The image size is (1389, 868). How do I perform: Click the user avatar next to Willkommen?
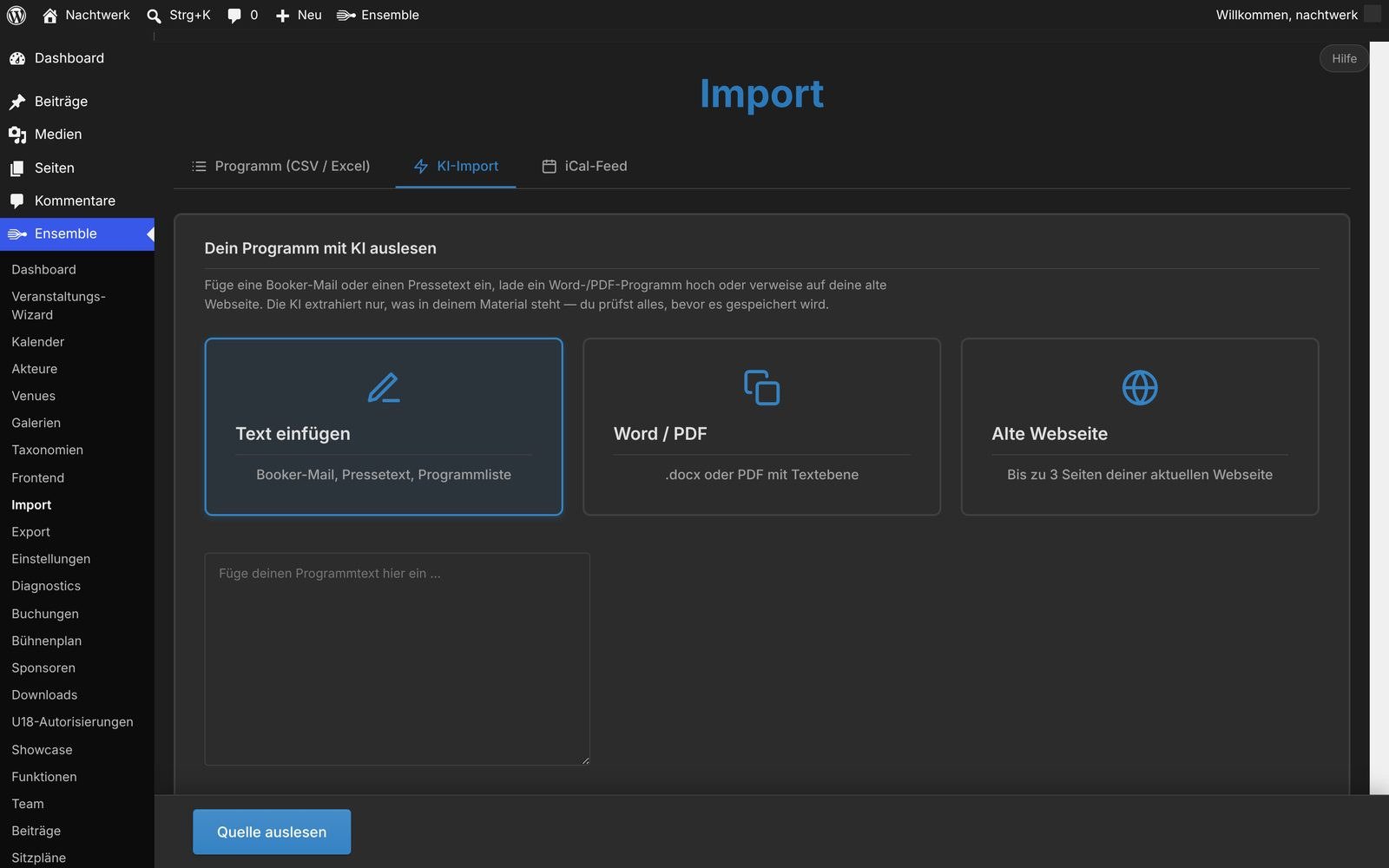click(x=1373, y=15)
